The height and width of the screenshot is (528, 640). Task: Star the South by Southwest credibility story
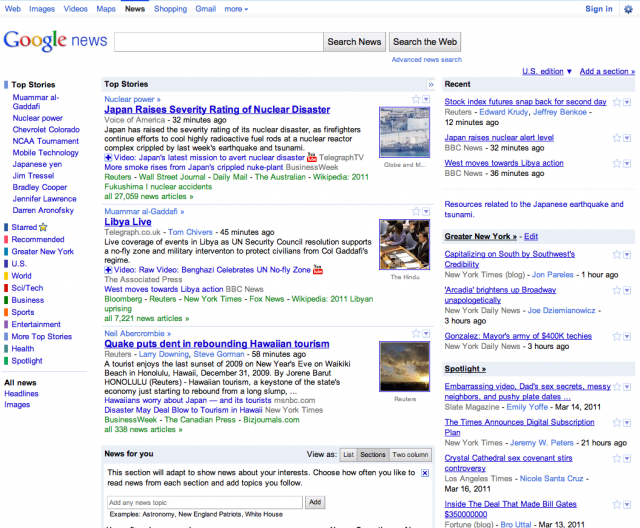point(617,255)
